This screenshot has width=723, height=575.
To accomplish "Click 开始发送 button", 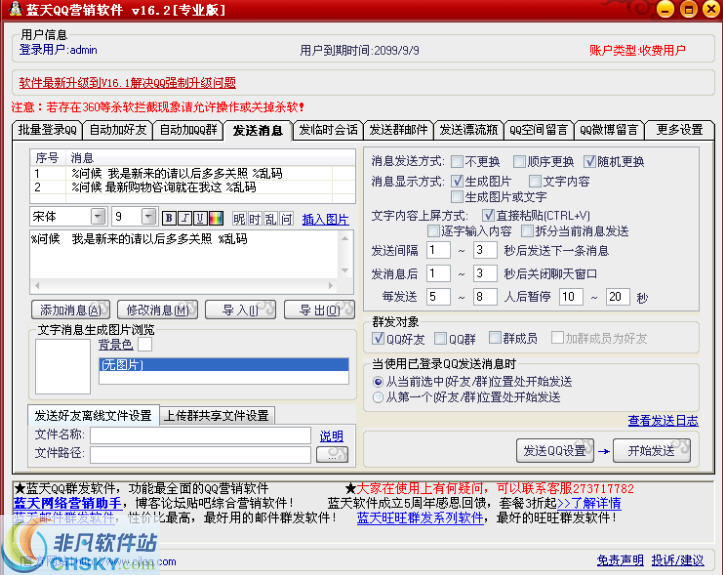I will (652, 451).
